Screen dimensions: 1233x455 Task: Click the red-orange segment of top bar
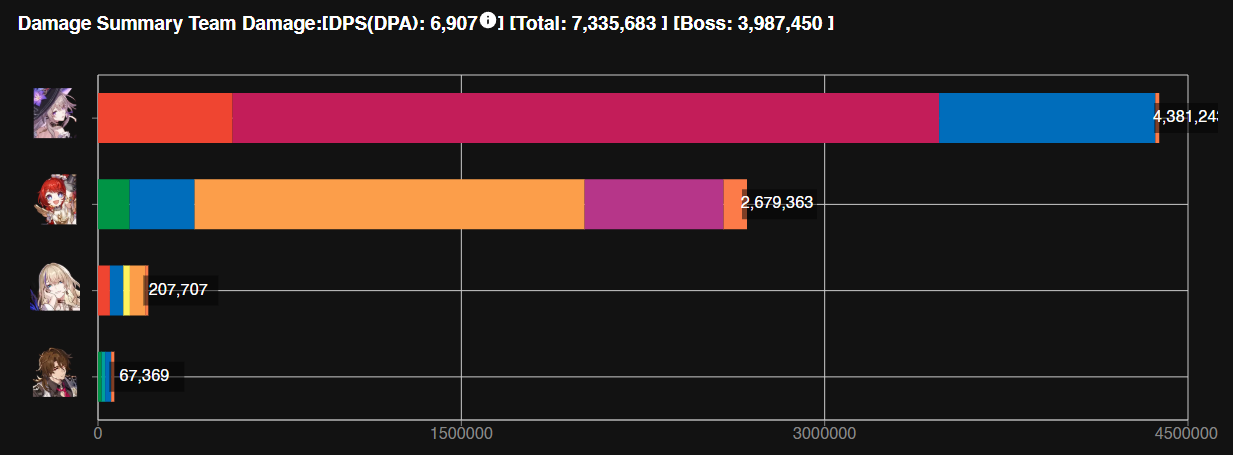coord(165,118)
